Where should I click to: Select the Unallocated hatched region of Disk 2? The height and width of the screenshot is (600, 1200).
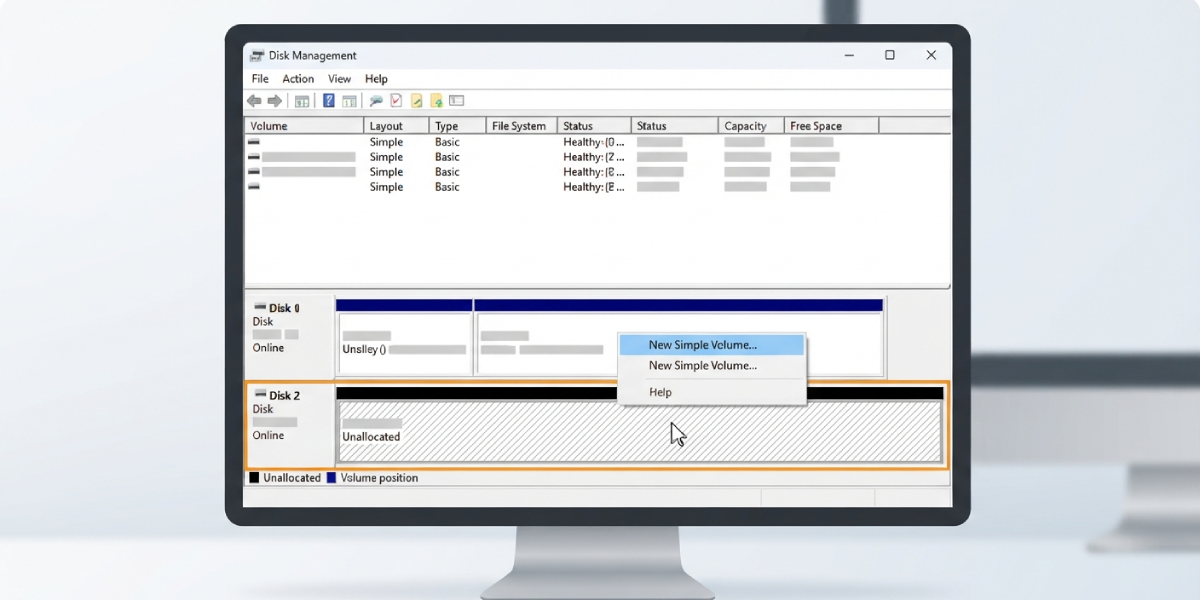point(640,431)
